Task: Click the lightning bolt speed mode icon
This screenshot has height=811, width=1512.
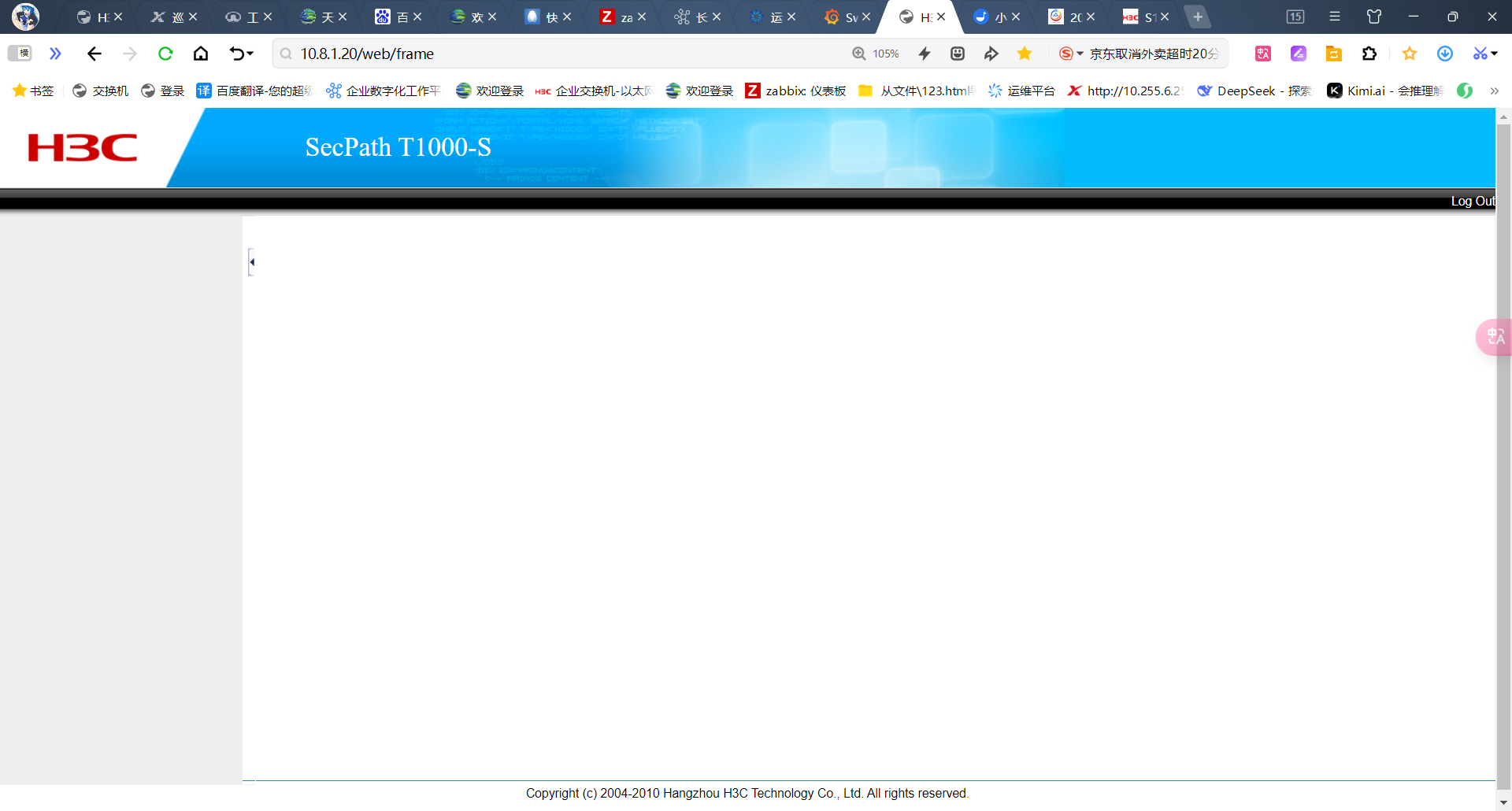Action: [925, 54]
